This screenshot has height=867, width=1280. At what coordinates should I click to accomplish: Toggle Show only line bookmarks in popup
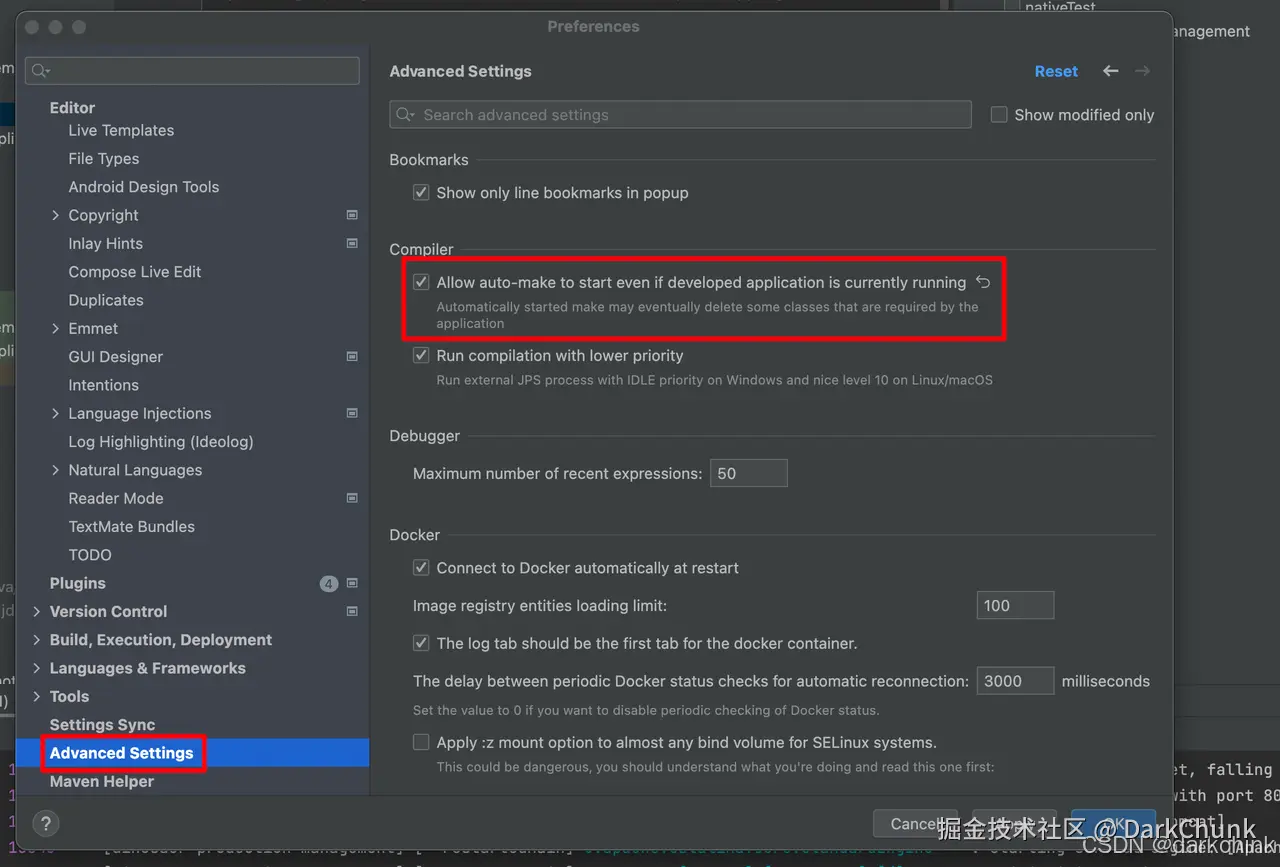pos(421,193)
